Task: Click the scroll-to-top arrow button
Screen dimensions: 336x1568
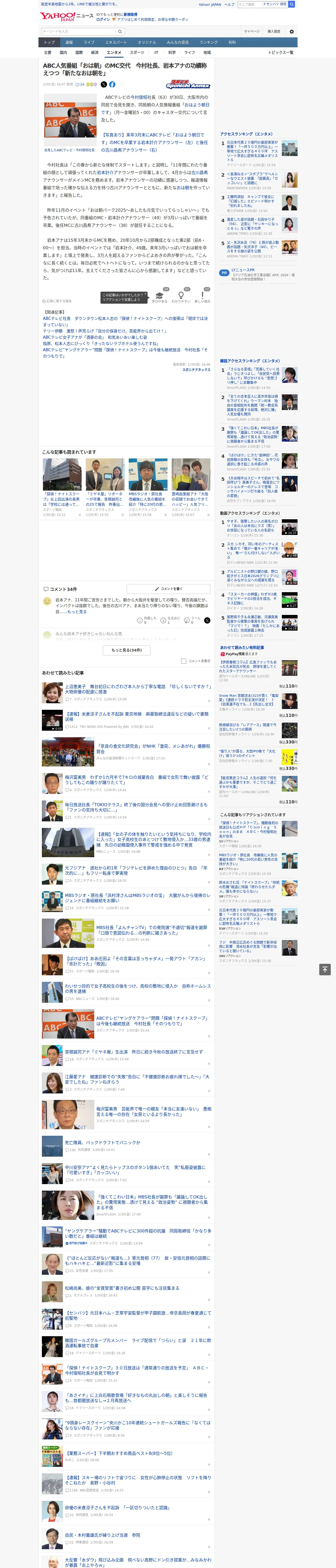Action: coord(324,969)
